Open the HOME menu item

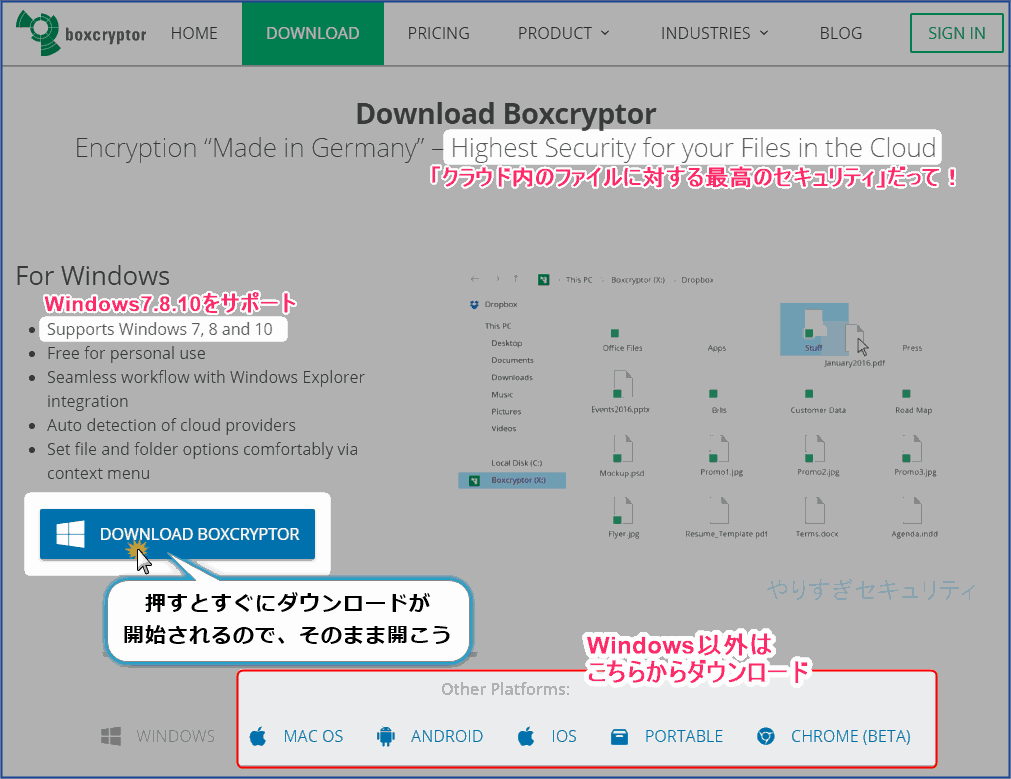click(194, 33)
